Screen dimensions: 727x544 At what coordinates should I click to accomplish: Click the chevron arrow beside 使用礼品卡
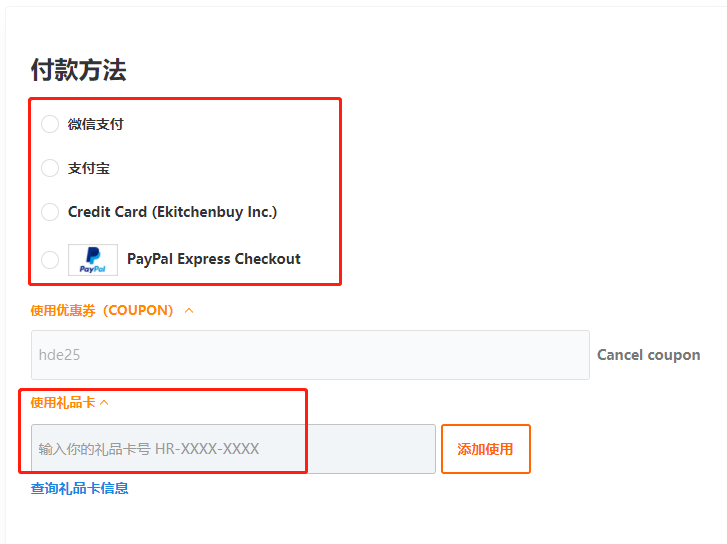coord(104,403)
